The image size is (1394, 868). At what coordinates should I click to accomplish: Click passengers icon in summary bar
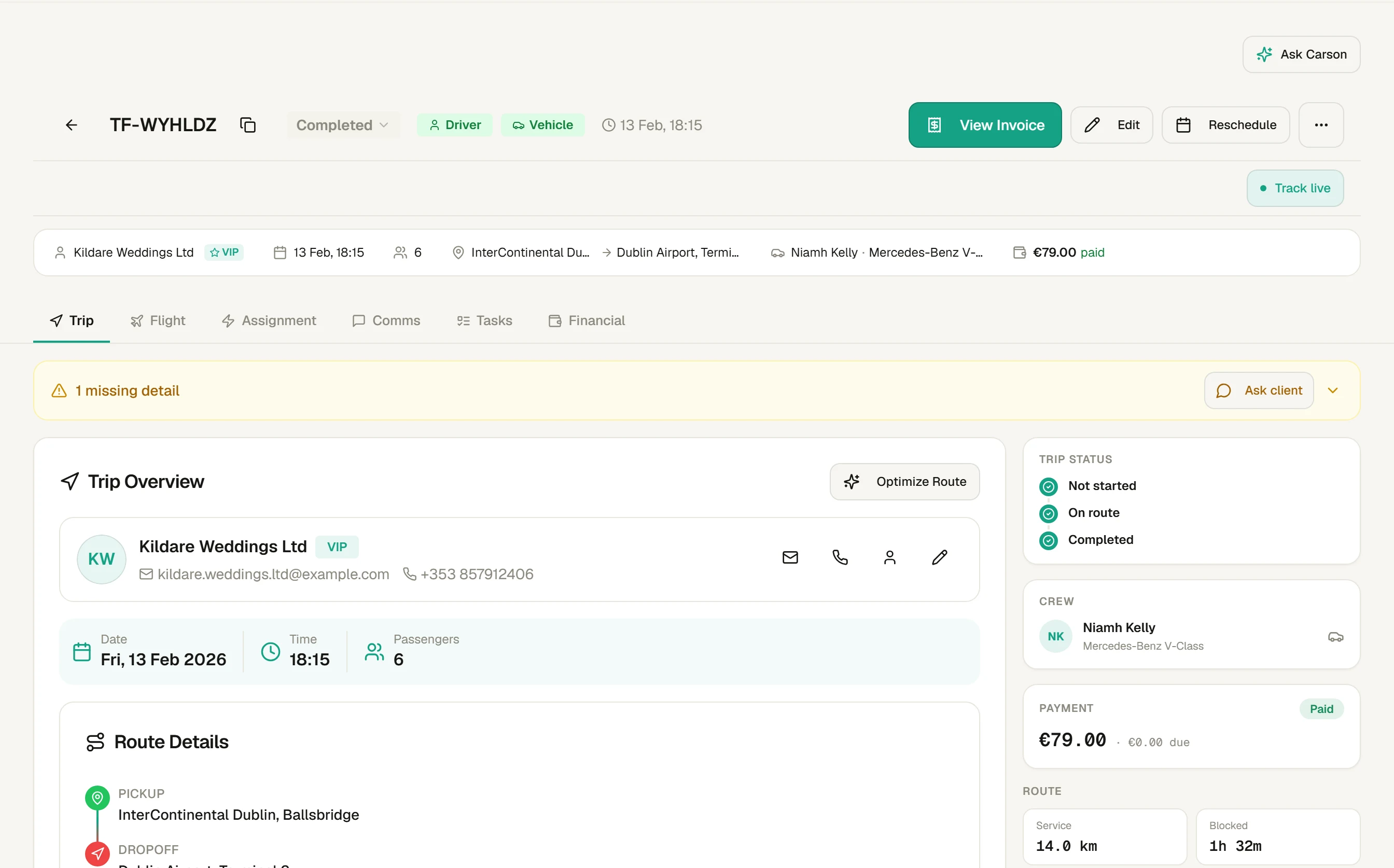[x=400, y=253]
